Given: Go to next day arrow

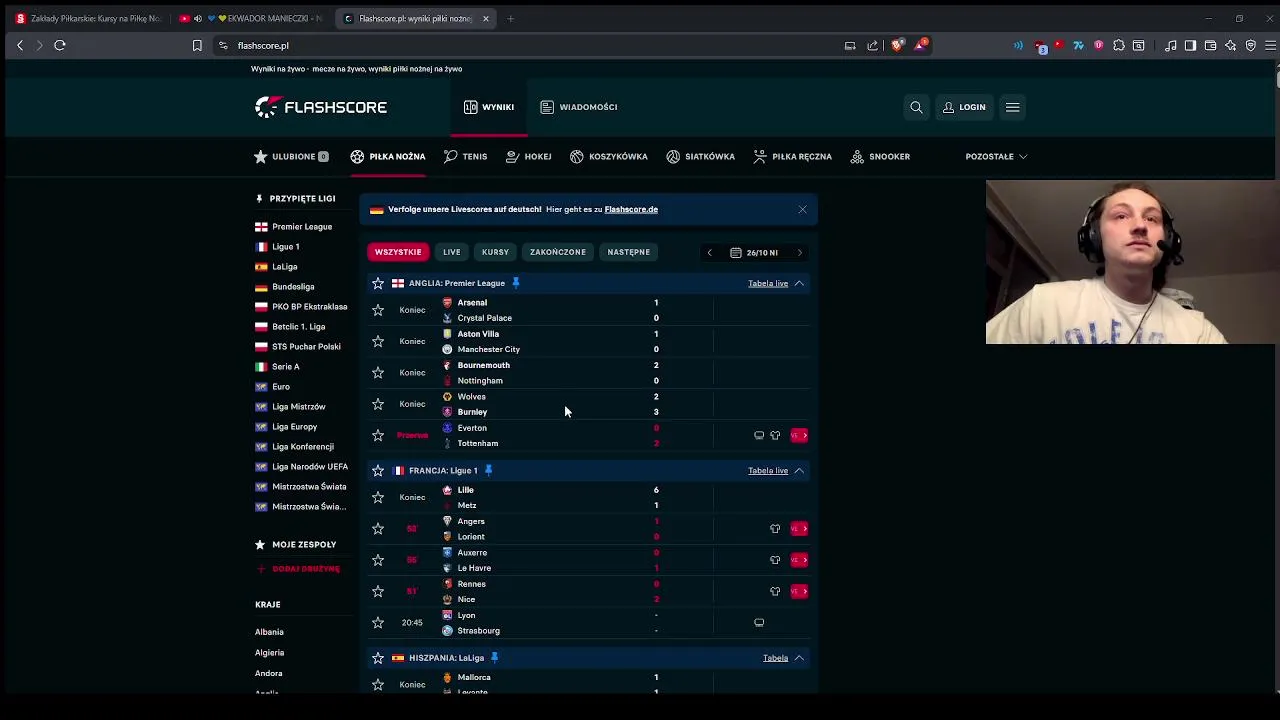Looking at the screenshot, I should coord(799,253).
